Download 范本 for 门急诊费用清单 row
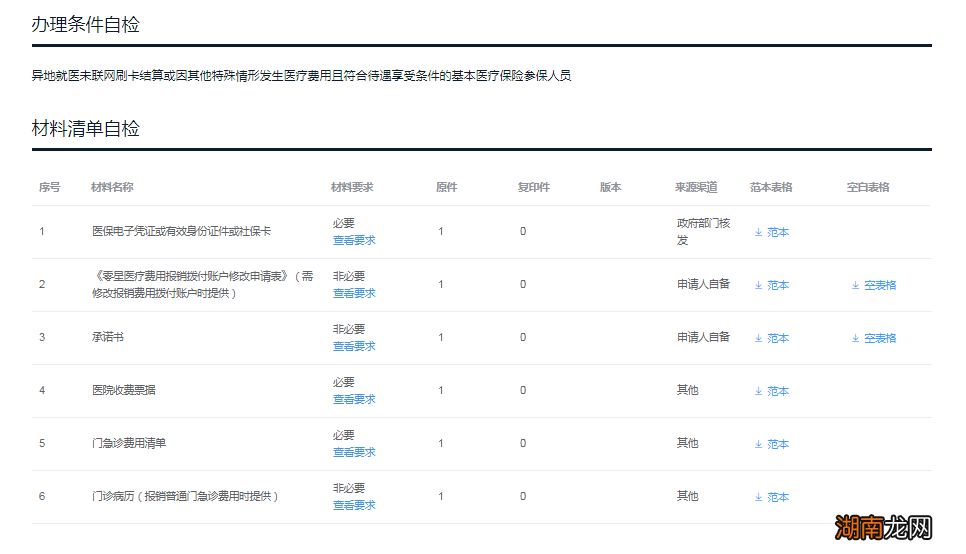 pos(771,444)
